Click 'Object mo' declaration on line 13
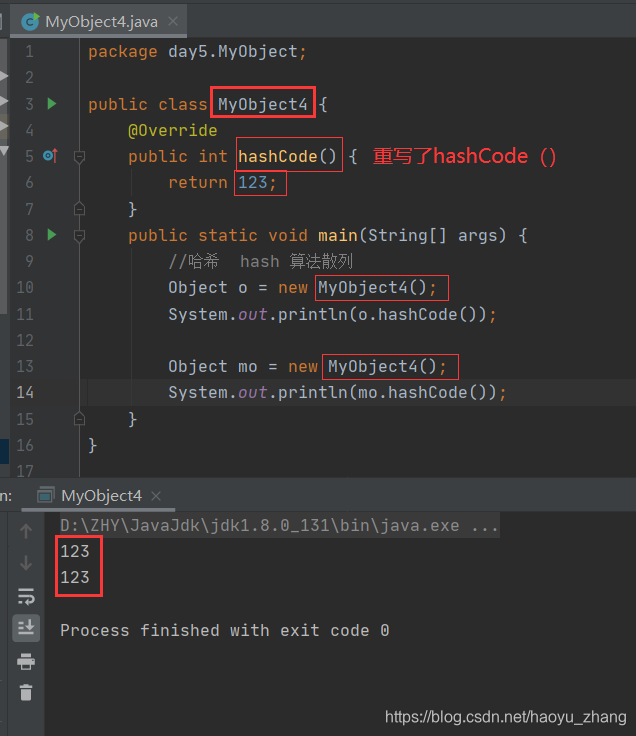This screenshot has width=636, height=736. pyautogui.click(x=213, y=366)
